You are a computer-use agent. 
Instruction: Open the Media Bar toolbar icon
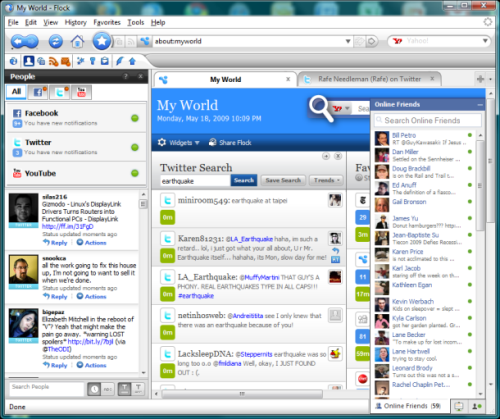pos(41,61)
